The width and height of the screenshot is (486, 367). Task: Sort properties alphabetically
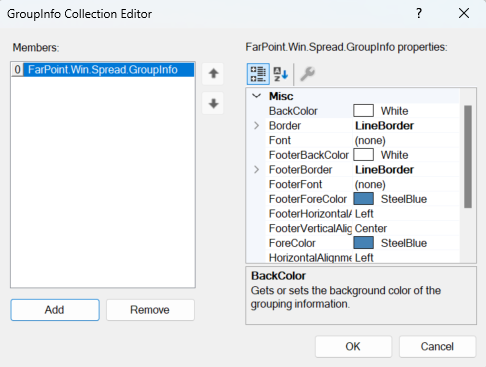tap(281, 74)
